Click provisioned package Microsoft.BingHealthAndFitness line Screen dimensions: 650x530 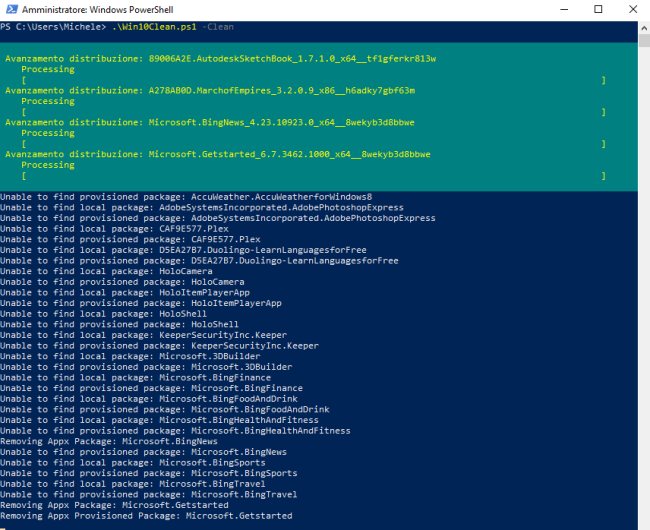pos(175,431)
